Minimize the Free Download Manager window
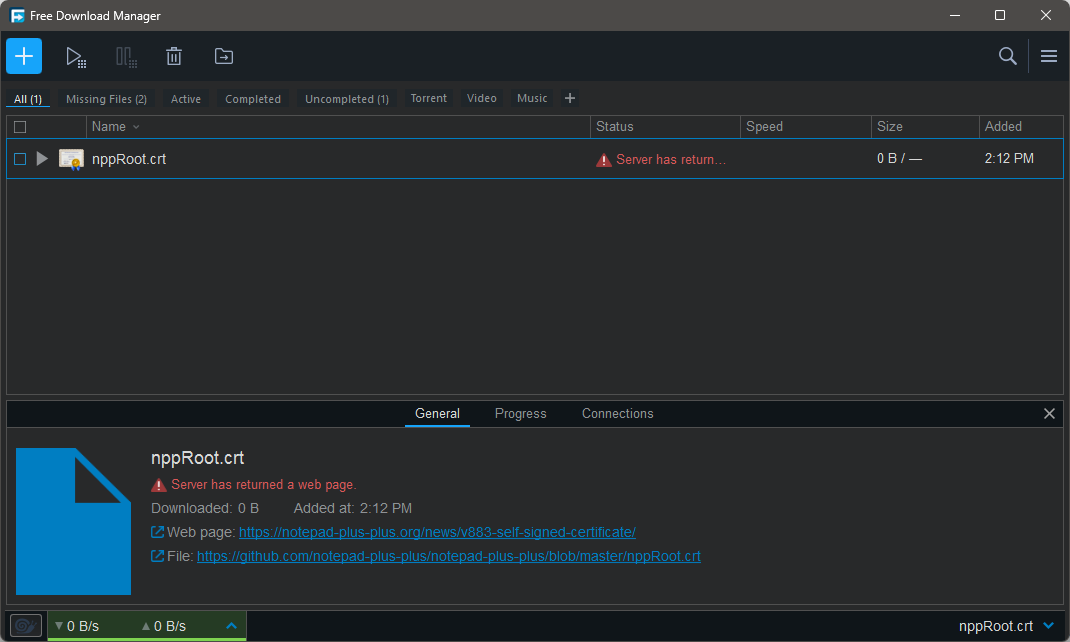 [955, 15]
